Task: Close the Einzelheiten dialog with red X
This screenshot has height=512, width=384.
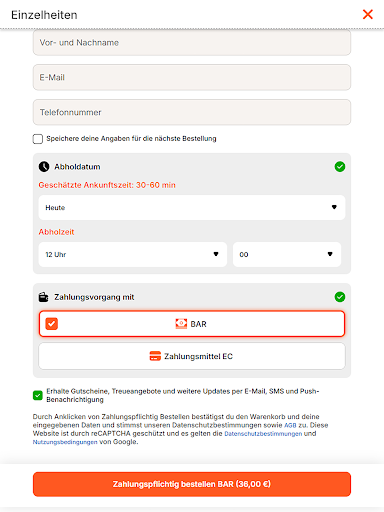Action: pyautogui.click(x=368, y=14)
